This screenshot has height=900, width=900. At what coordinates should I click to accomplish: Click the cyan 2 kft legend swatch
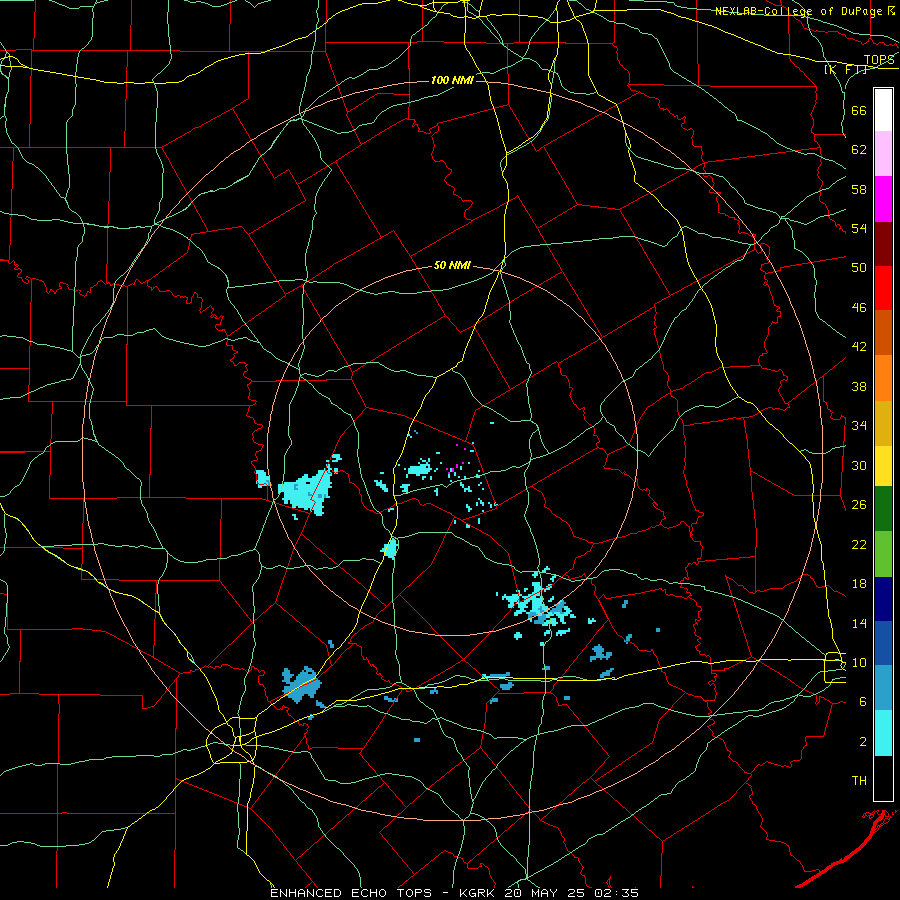point(883,733)
